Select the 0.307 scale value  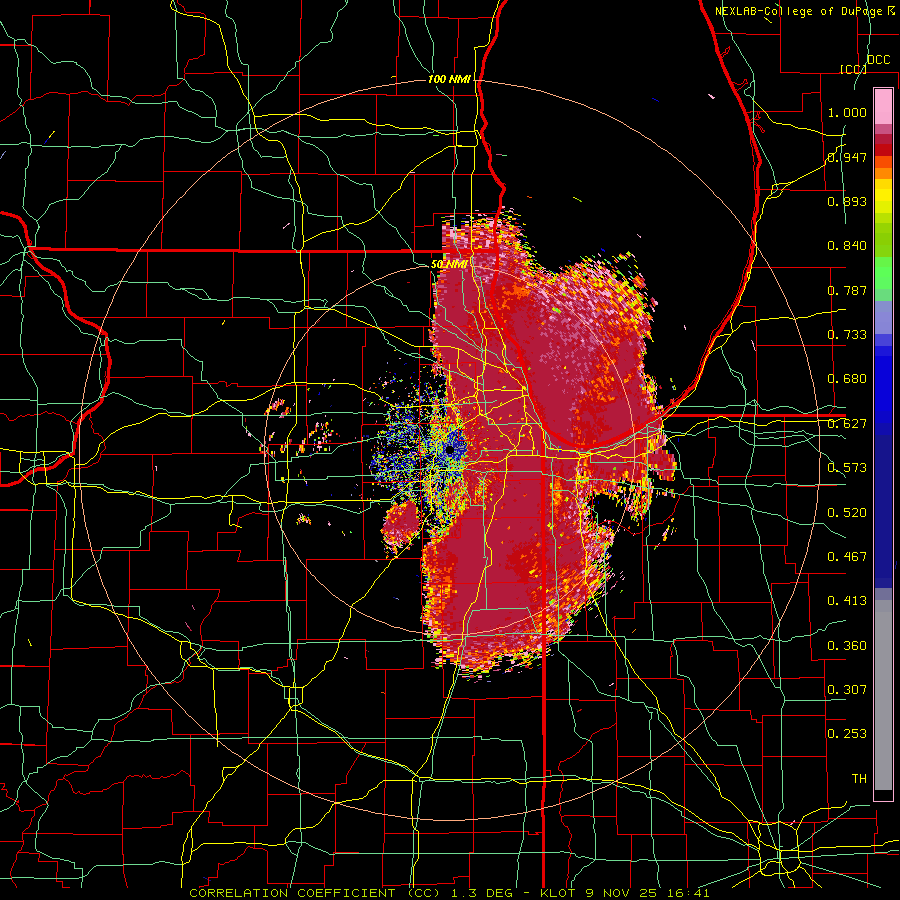pyautogui.click(x=847, y=690)
